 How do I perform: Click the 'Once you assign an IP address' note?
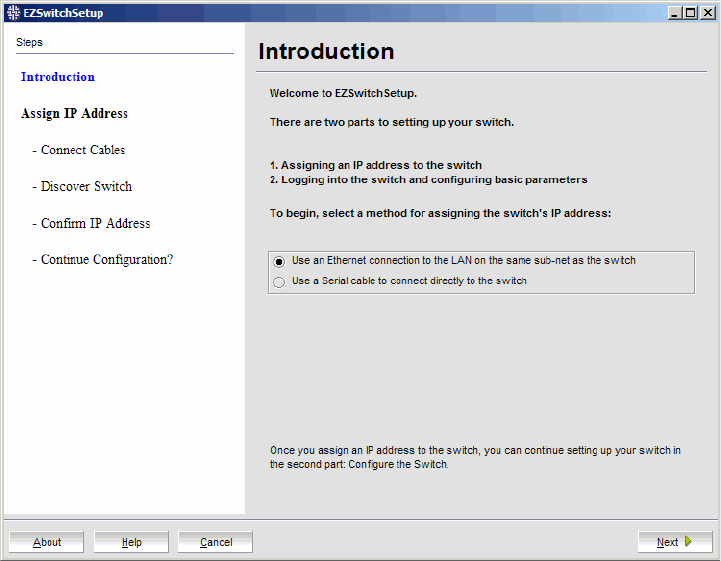click(x=475, y=457)
